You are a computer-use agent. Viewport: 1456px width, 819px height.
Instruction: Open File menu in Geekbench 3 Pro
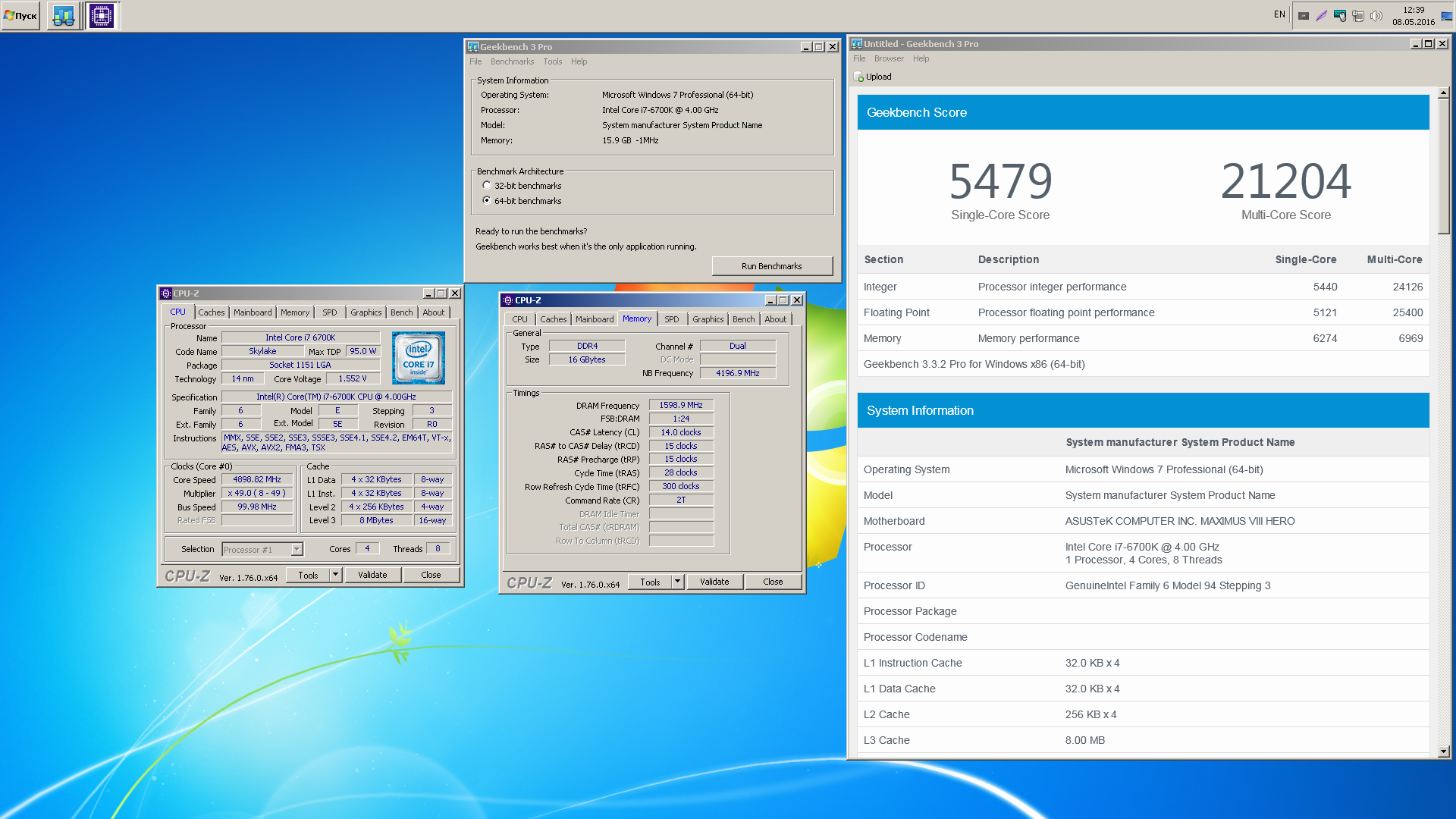[x=475, y=61]
